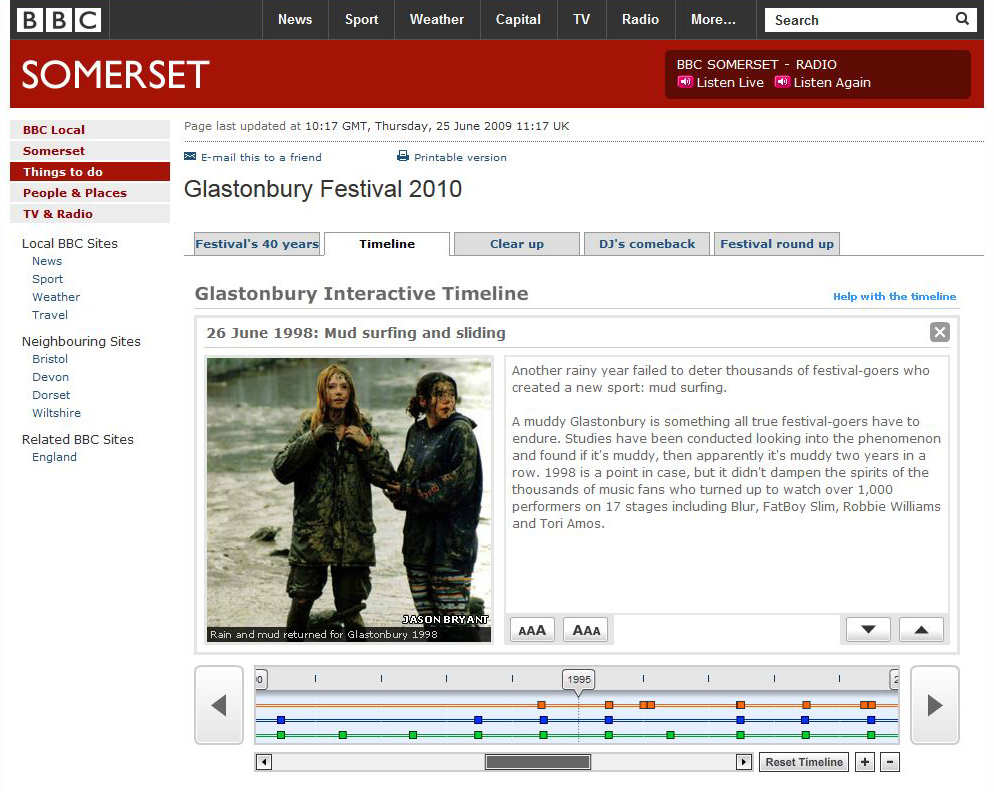Move timeline forward with large right arrow
The width and height of the screenshot is (994, 792).
coord(934,705)
